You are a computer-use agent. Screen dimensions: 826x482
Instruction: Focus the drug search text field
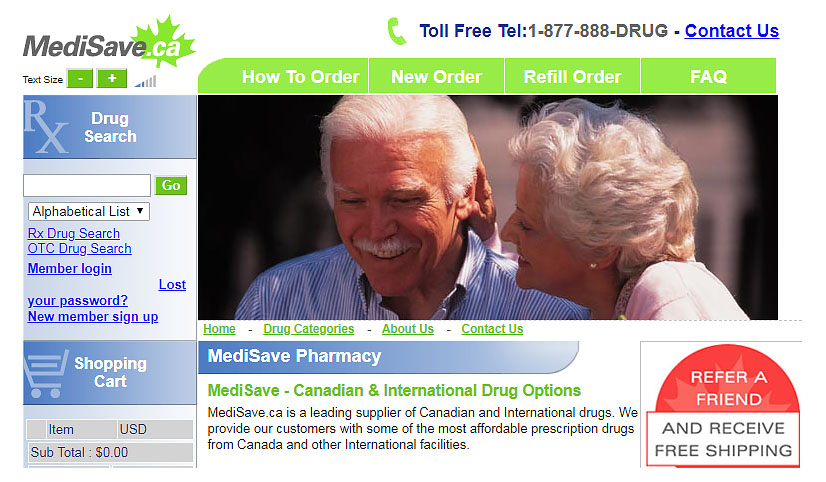[87, 185]
